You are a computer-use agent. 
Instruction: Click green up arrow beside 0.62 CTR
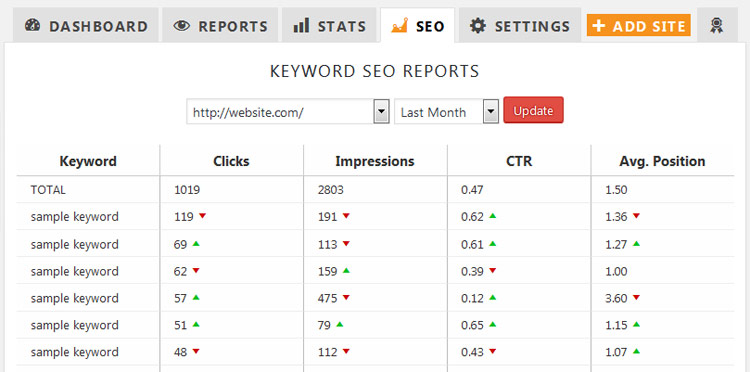point(493,216)
